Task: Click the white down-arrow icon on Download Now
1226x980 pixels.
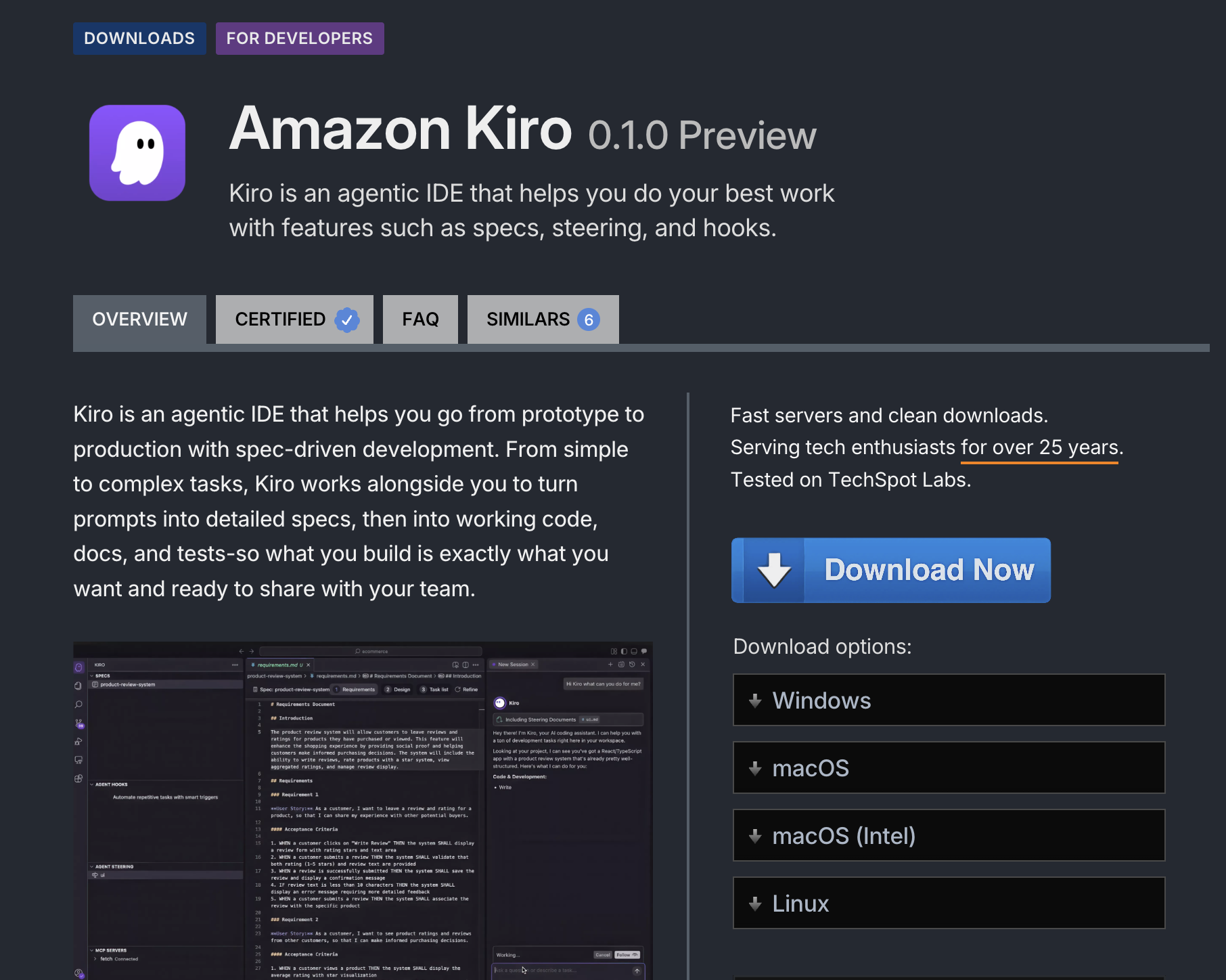Action: coord(774,570)
